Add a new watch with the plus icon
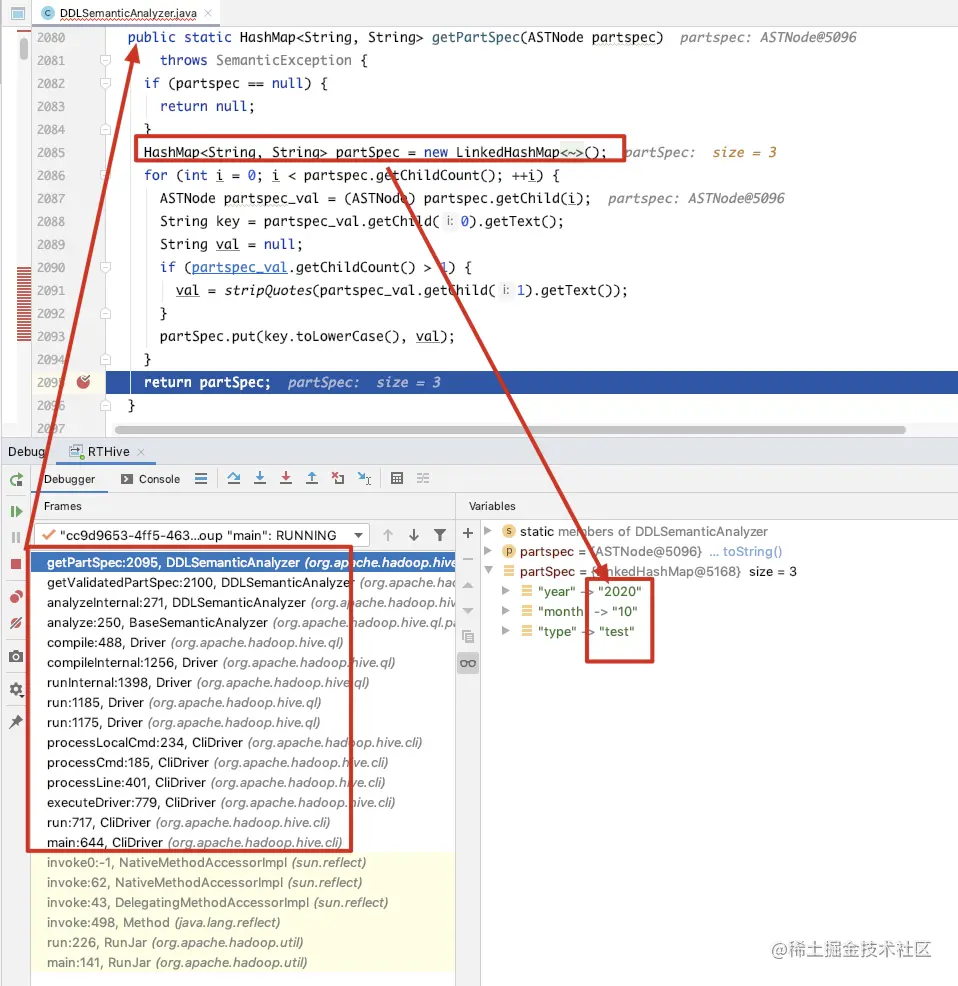 [468, 533]
